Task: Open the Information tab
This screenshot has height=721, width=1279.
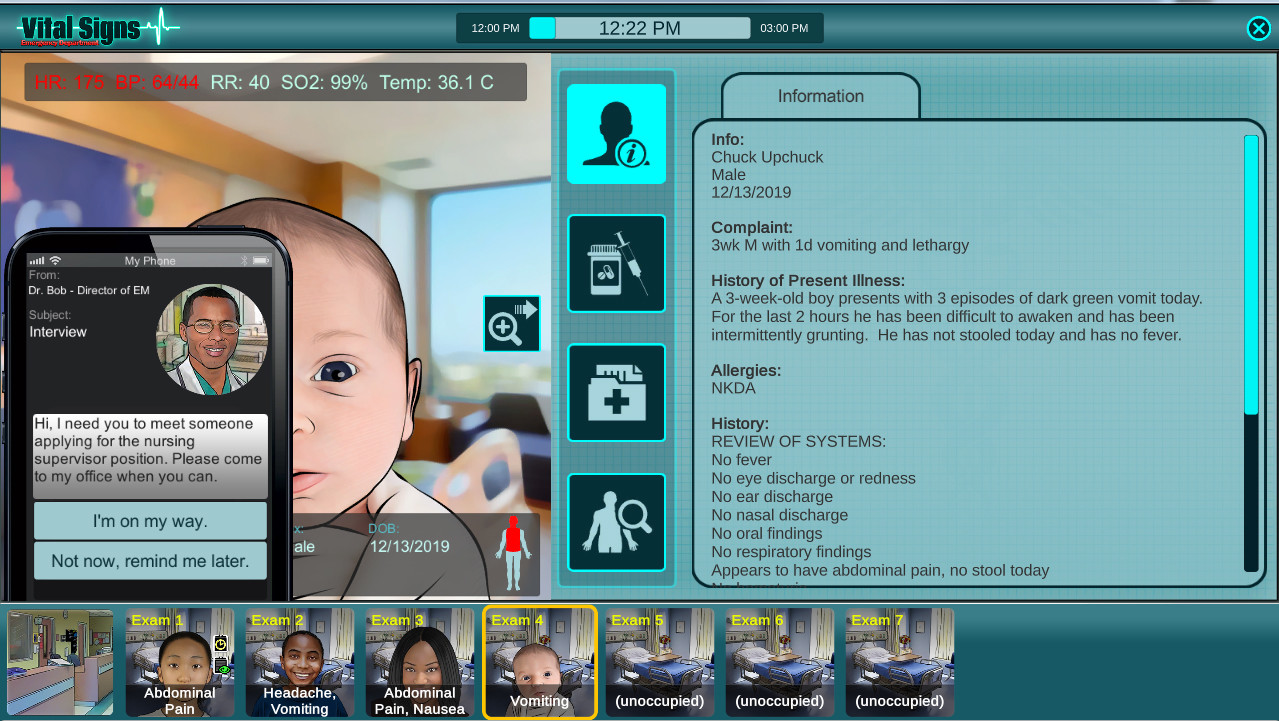Action: (820, 96)
